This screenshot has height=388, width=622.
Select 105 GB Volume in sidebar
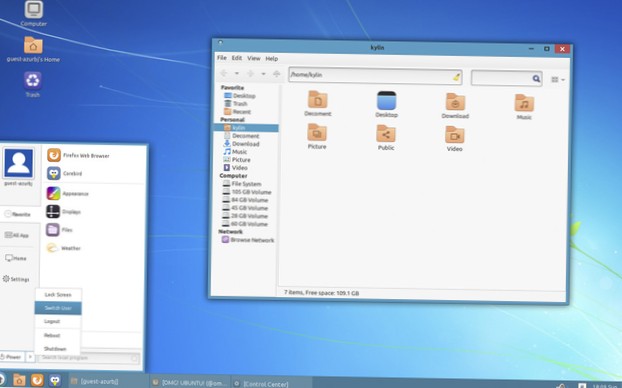click(x=246, y=192)
